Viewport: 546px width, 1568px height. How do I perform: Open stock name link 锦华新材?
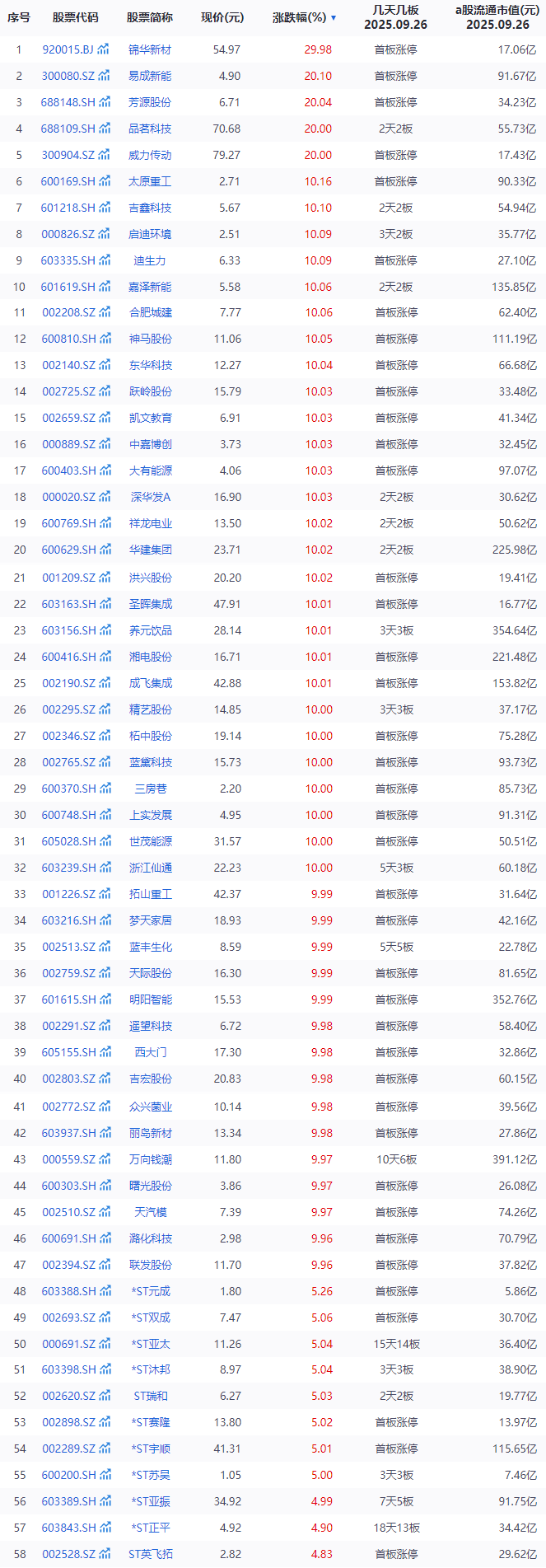[x=151, y=49]
